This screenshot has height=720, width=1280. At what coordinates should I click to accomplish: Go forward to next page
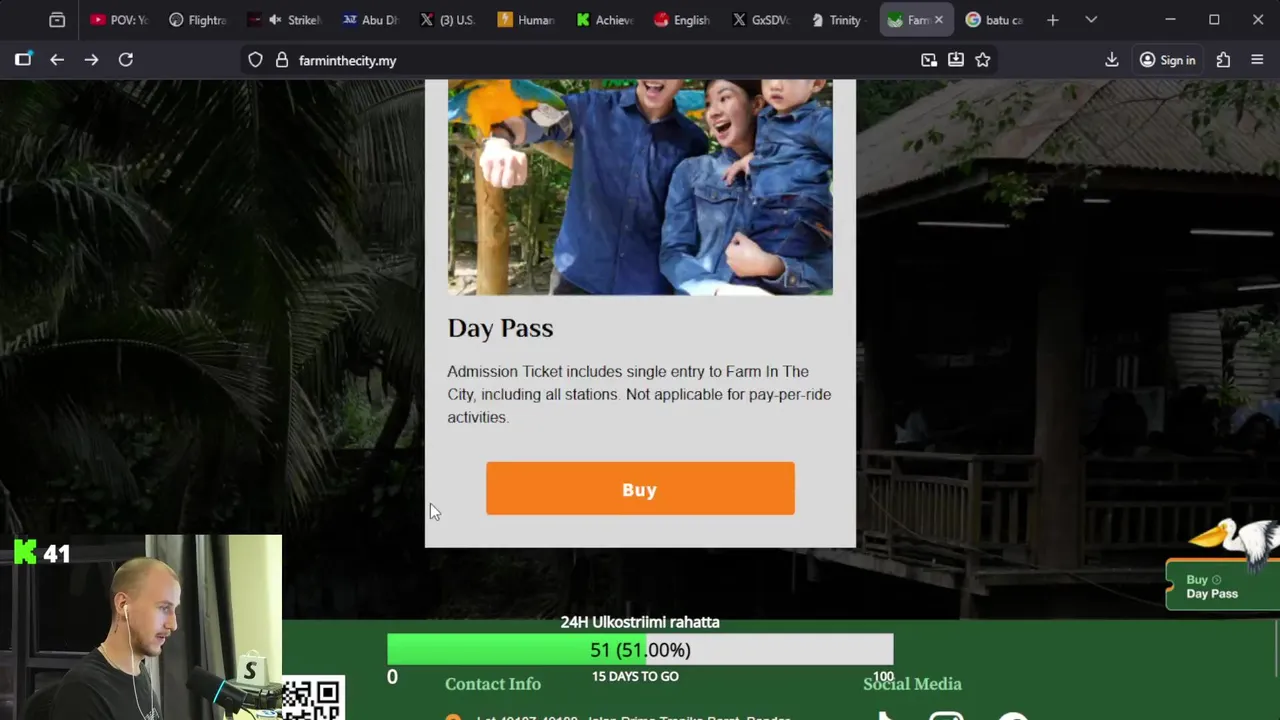pos(91,60)
